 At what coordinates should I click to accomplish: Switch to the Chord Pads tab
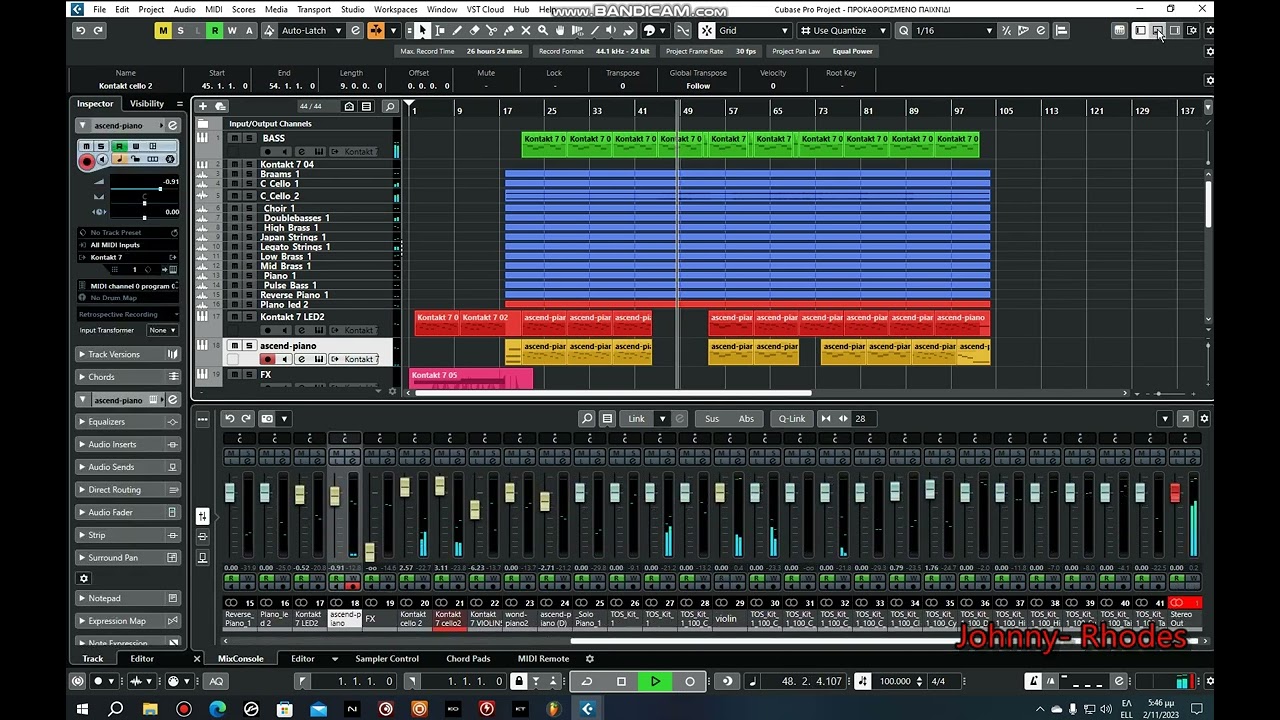click(468, 659)
